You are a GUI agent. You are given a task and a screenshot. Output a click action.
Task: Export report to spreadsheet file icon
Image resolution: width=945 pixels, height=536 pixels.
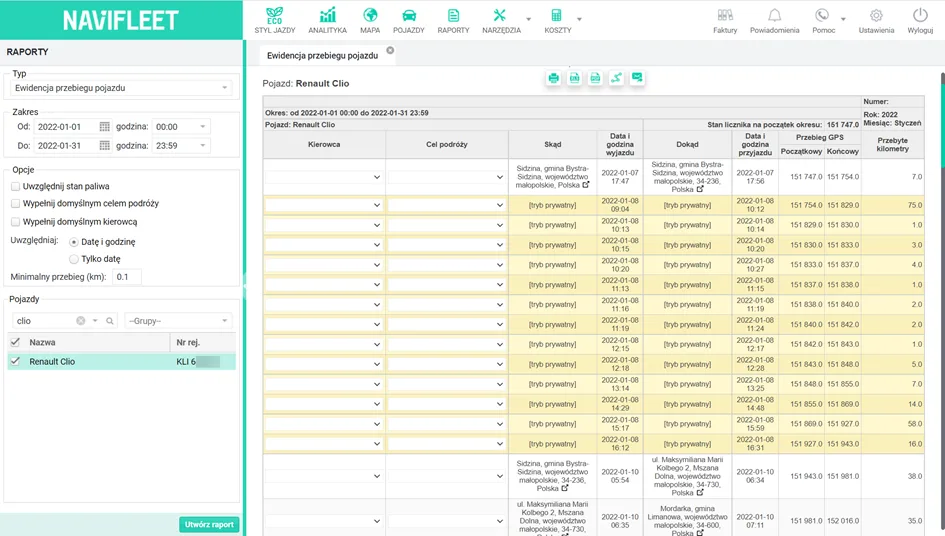[x=574, y=78]
